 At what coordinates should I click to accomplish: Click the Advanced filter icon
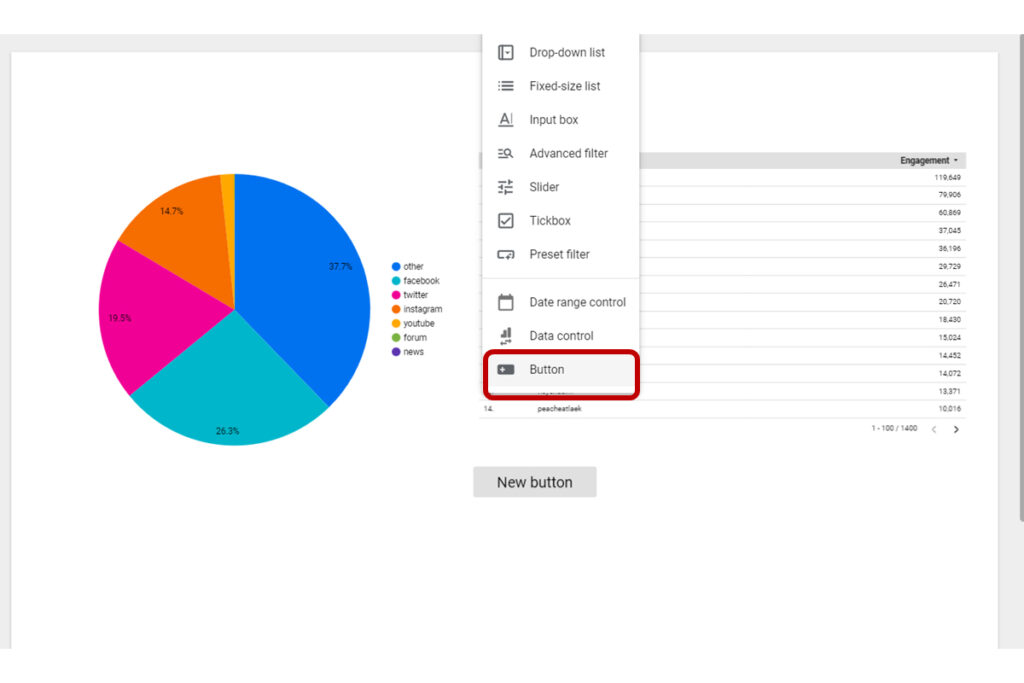pos(505,153)
